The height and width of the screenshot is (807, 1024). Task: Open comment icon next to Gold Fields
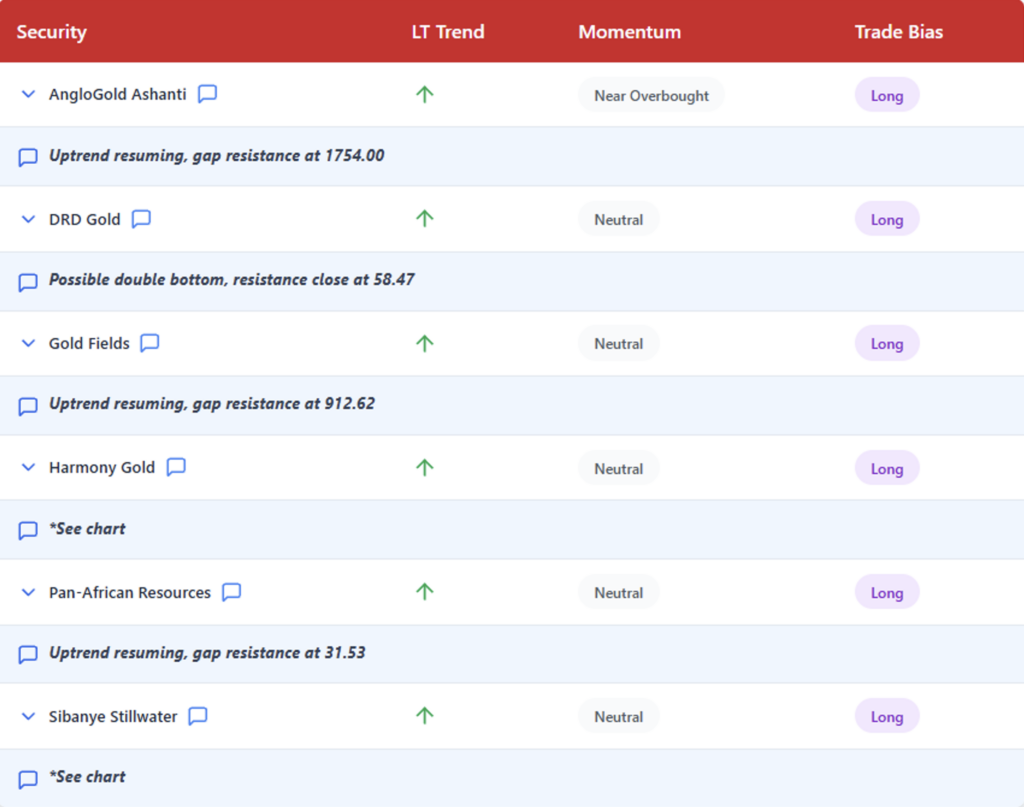tap(149, 343)
